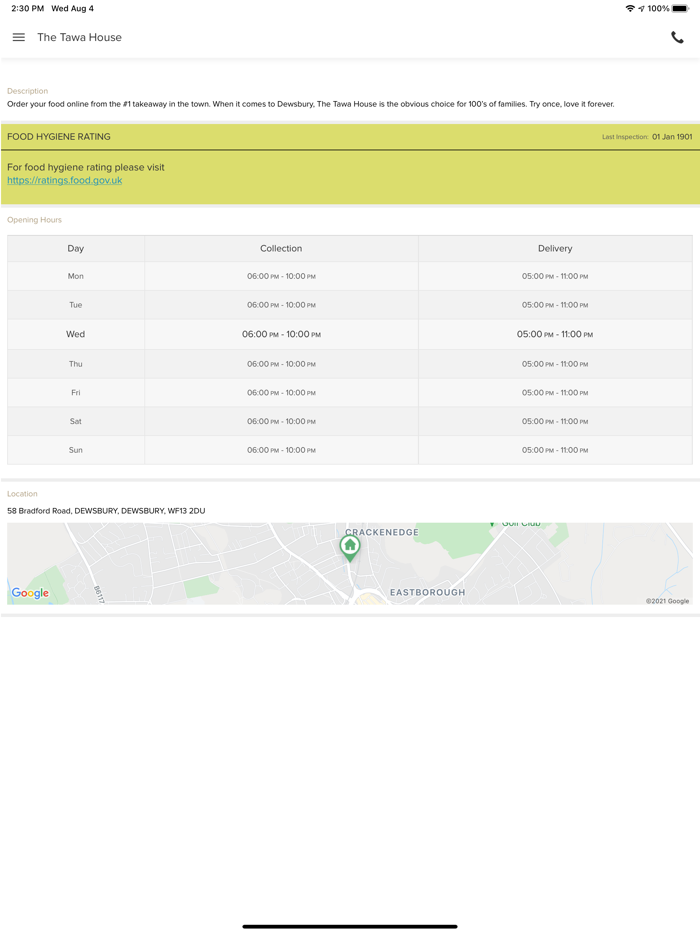Open ratings.food.gov.uk link
Image resolution: width=700 pixels, height=934 pixels.
click(65, 180)
